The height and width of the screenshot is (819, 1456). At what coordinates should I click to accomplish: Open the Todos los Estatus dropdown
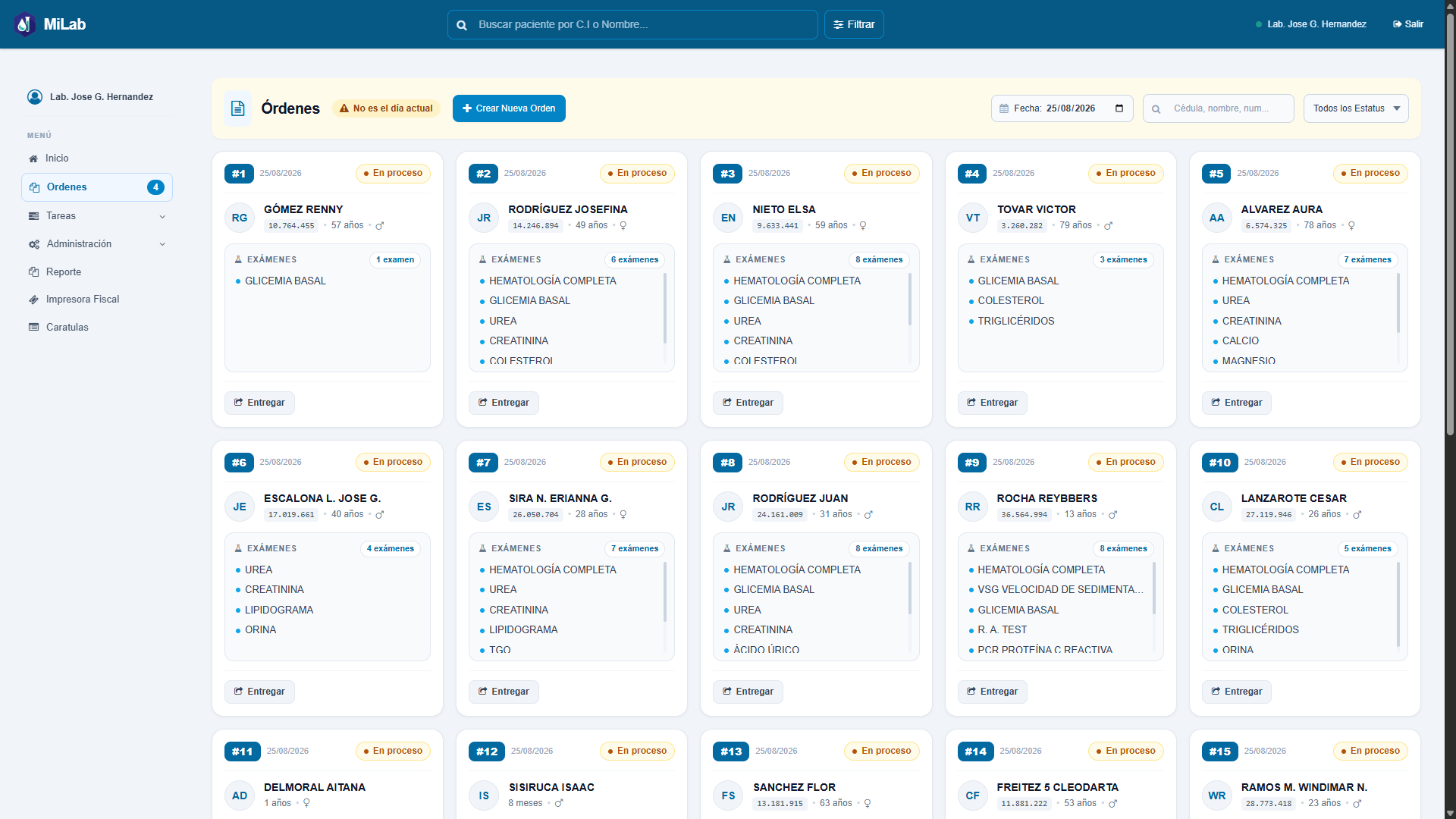[1356, 108]
